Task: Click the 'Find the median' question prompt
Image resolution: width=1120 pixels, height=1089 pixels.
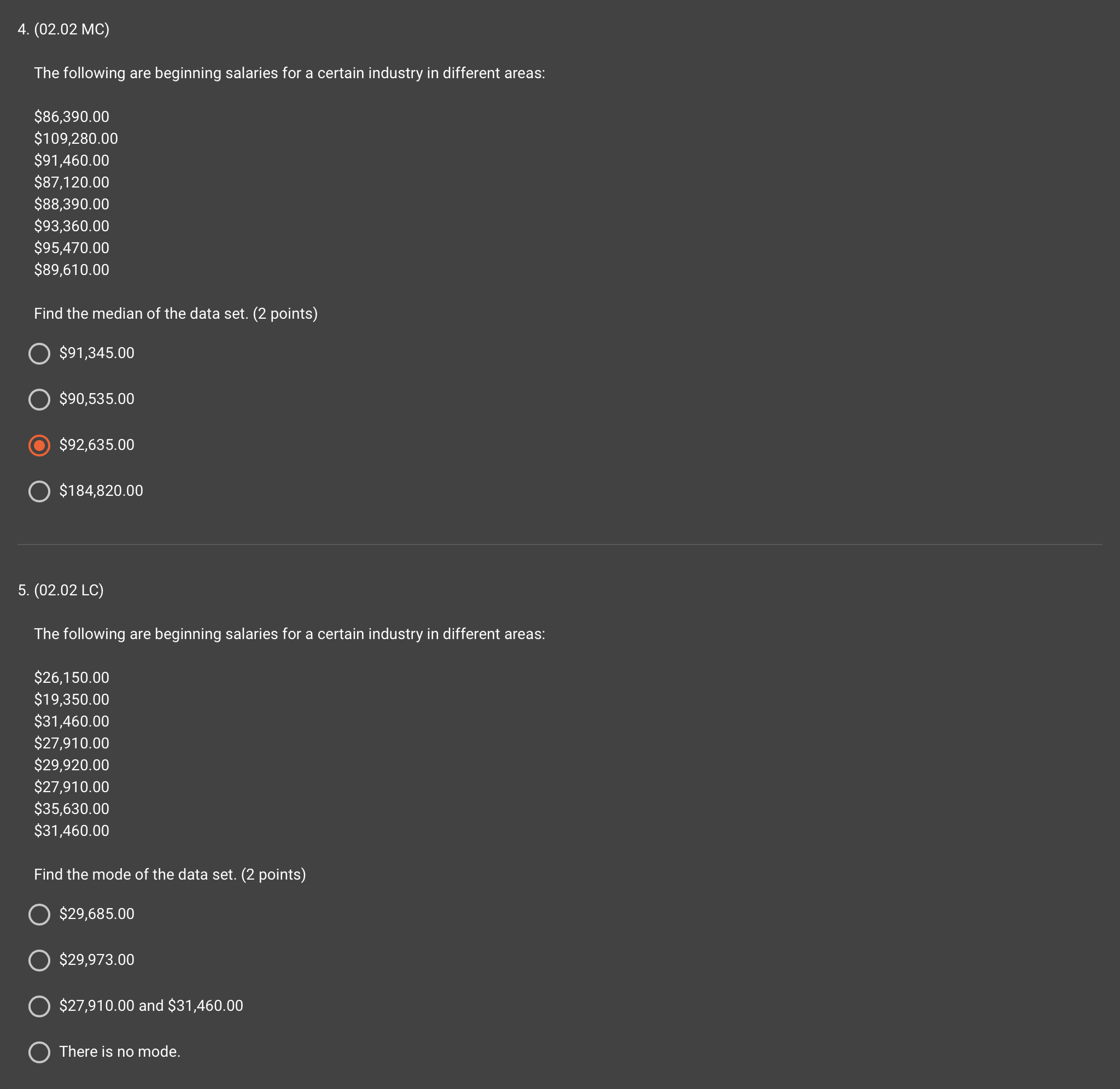Action: 176,313
